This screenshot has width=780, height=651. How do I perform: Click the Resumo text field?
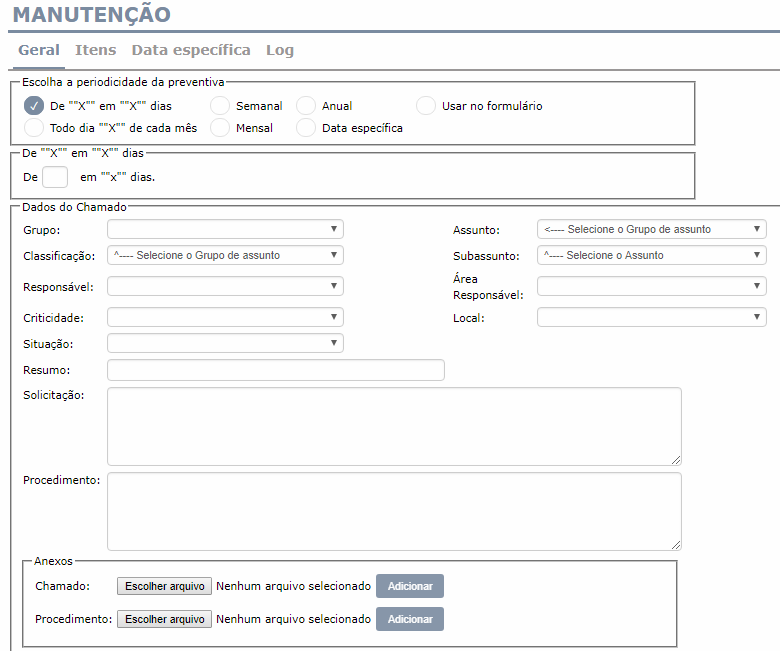[275, 370]
